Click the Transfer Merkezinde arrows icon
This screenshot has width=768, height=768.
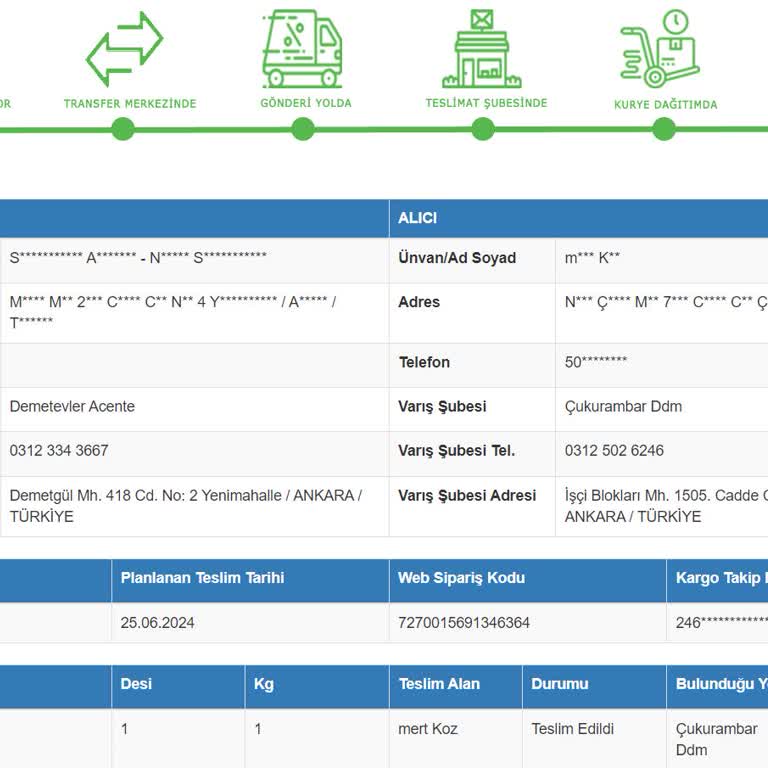[x=124, y=48]
